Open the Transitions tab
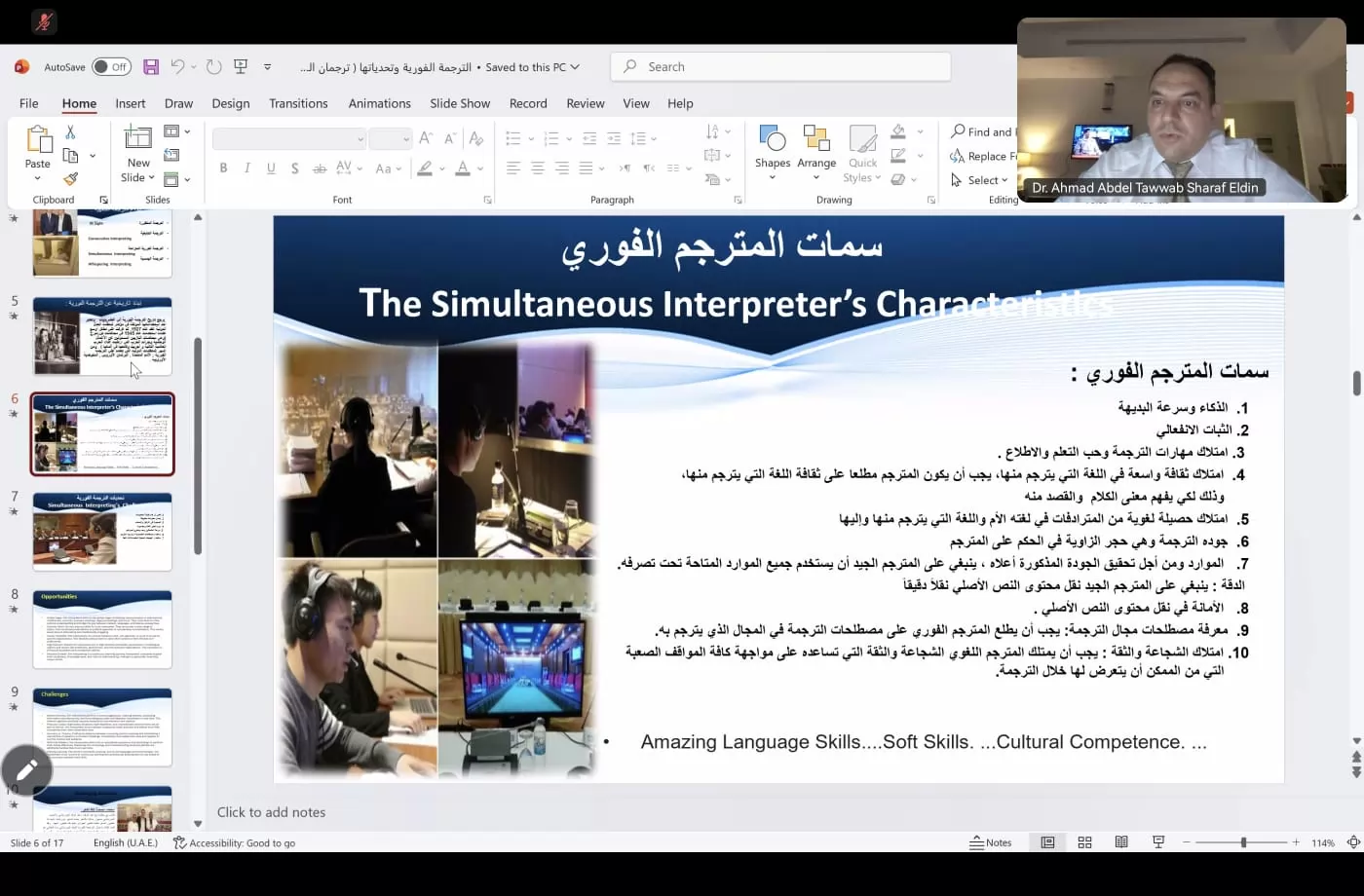This screenshot has height=896, width=1364. pyautogui.click(x=298, y=103)
